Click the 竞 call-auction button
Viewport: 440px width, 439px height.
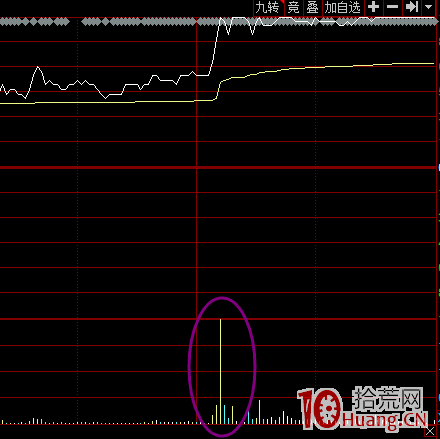pos(294,8)
